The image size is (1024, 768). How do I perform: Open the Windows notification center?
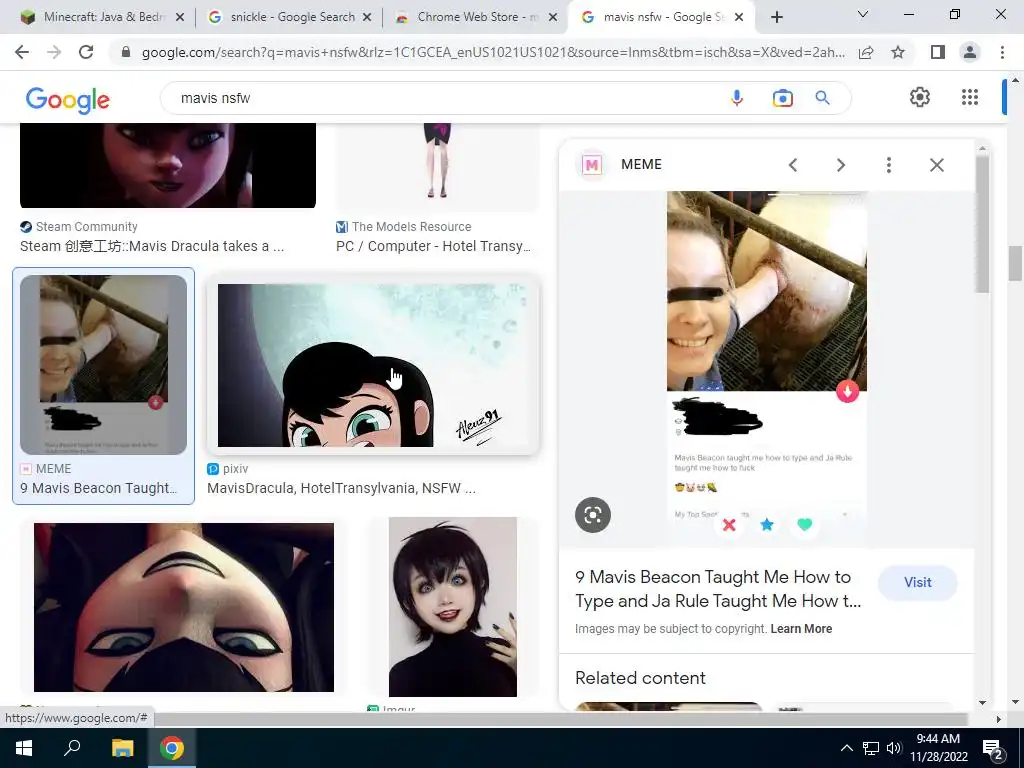[x=993, y=748]
